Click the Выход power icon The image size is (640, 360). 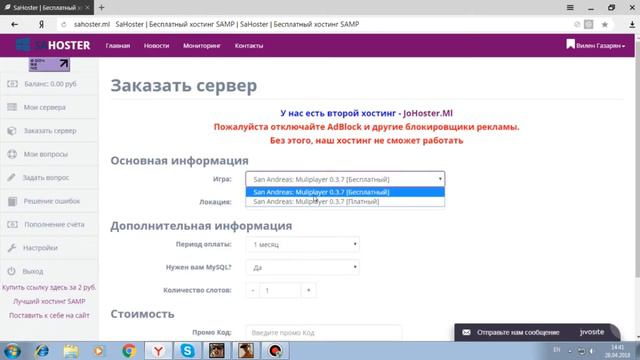pos(11,271)
